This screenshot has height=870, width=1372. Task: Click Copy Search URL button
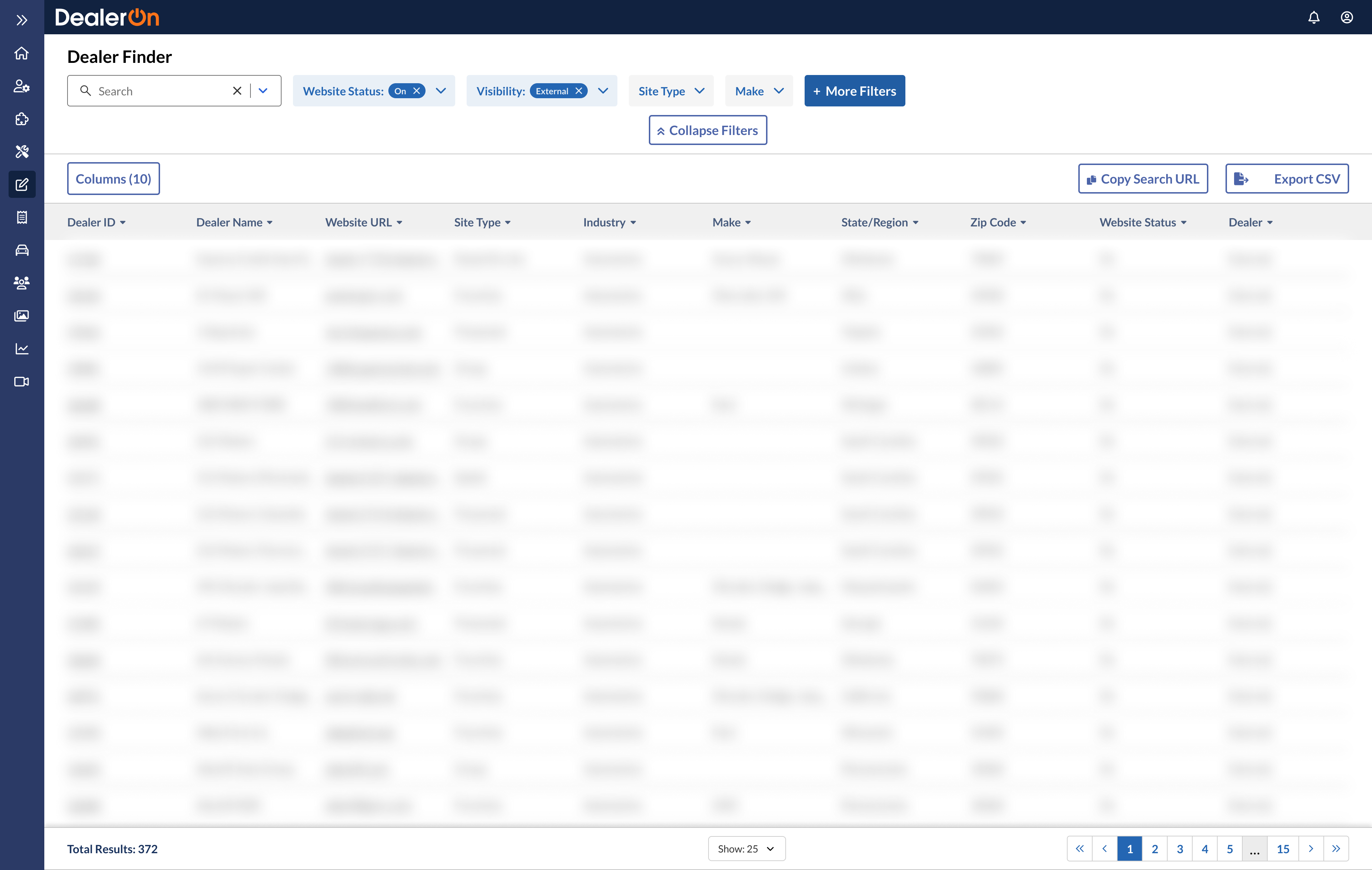(x=1143, y=179)
